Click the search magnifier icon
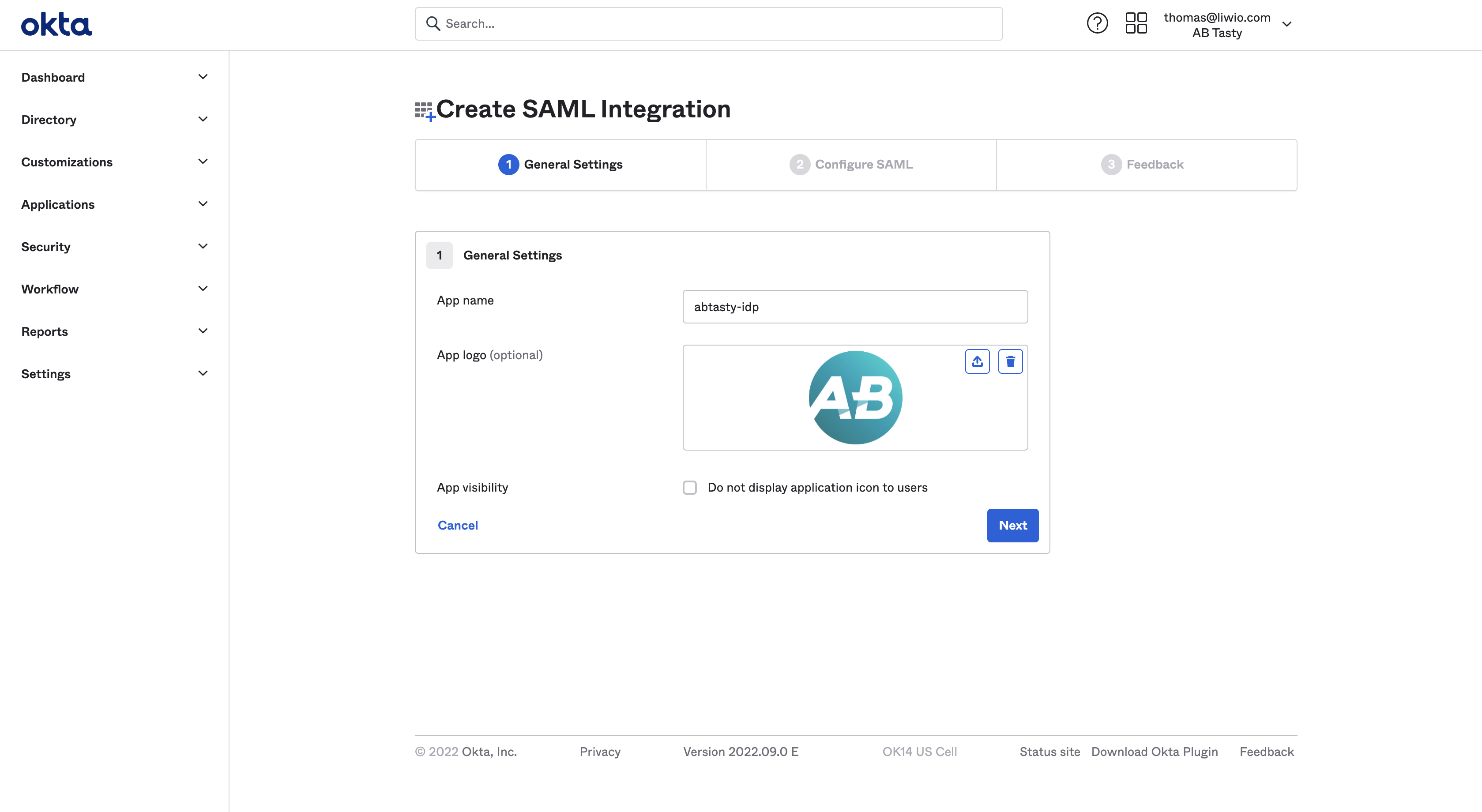Viewport: 1482px width, 812px height. (433, 23)
